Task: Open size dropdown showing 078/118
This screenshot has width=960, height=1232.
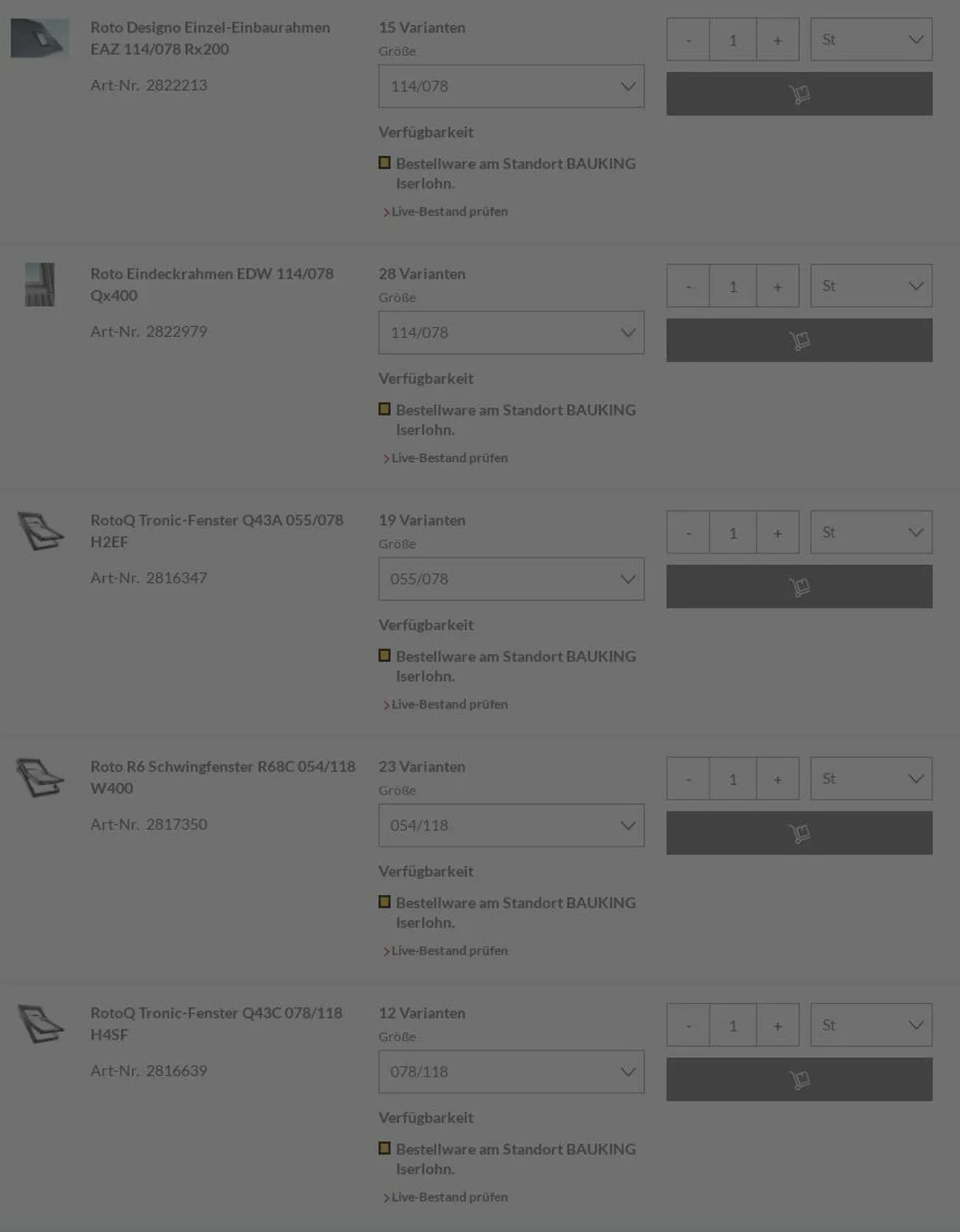Action: pyautogui.click(x=511, y=1072)
